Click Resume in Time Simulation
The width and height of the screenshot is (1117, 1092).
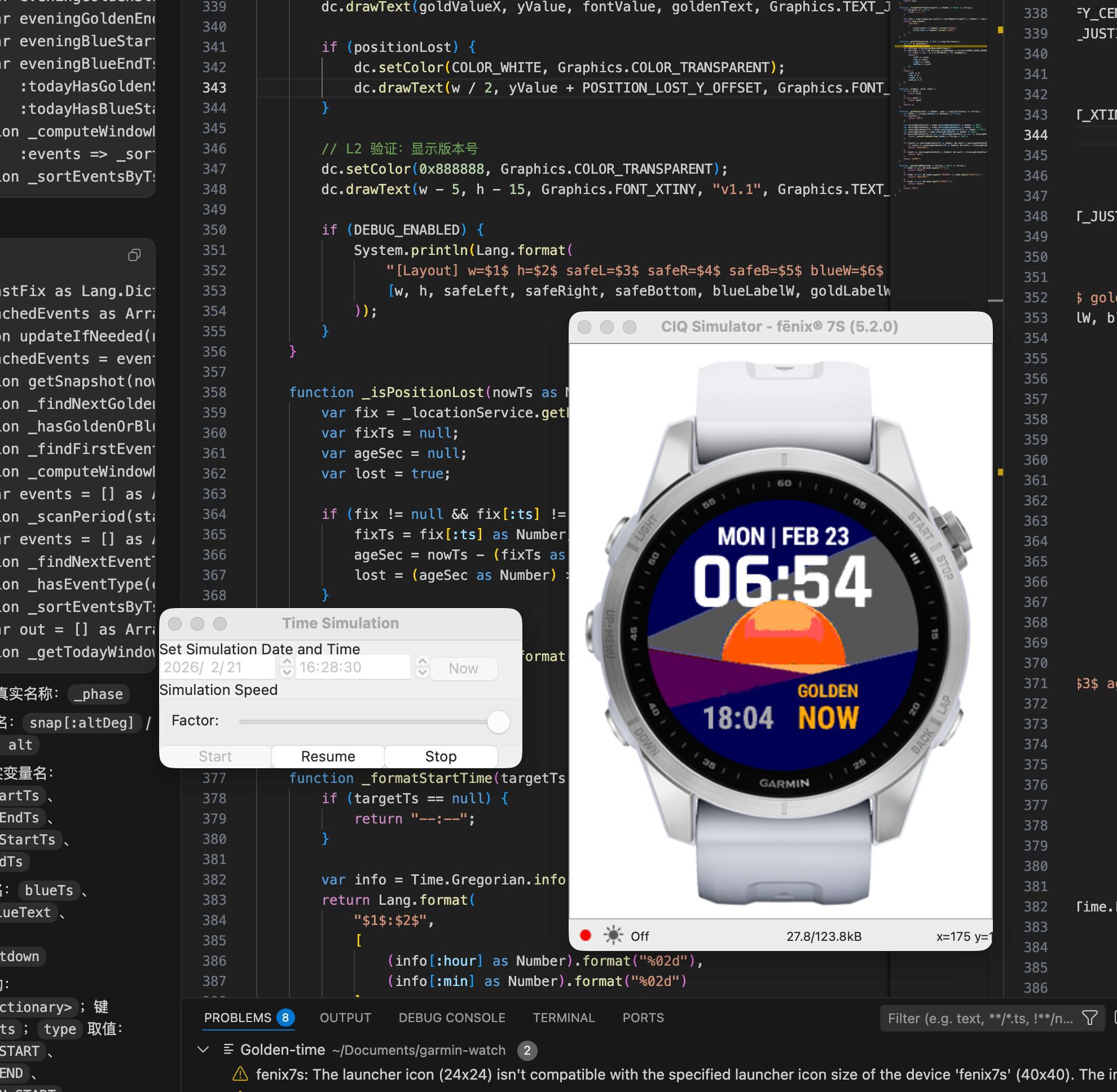tap(328, 756)
